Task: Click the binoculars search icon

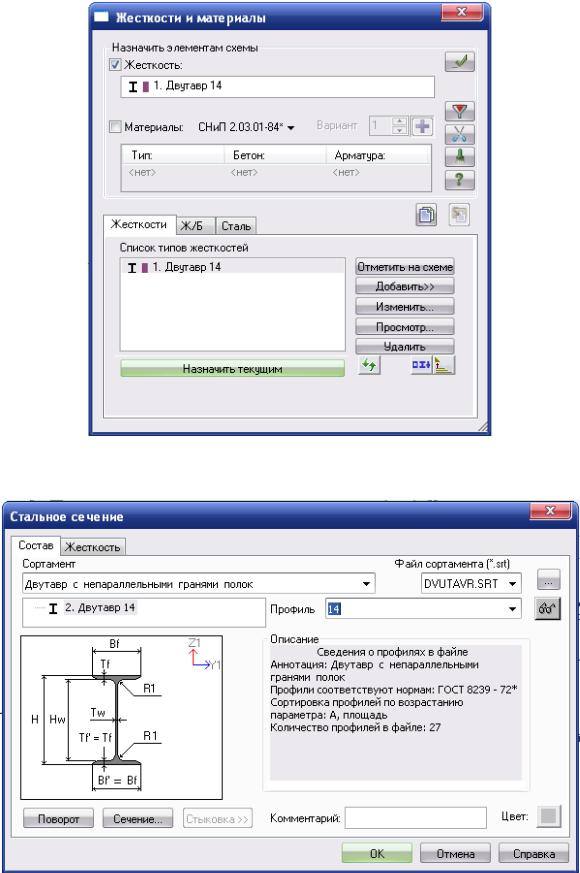Action: click(x=548, y=609)
